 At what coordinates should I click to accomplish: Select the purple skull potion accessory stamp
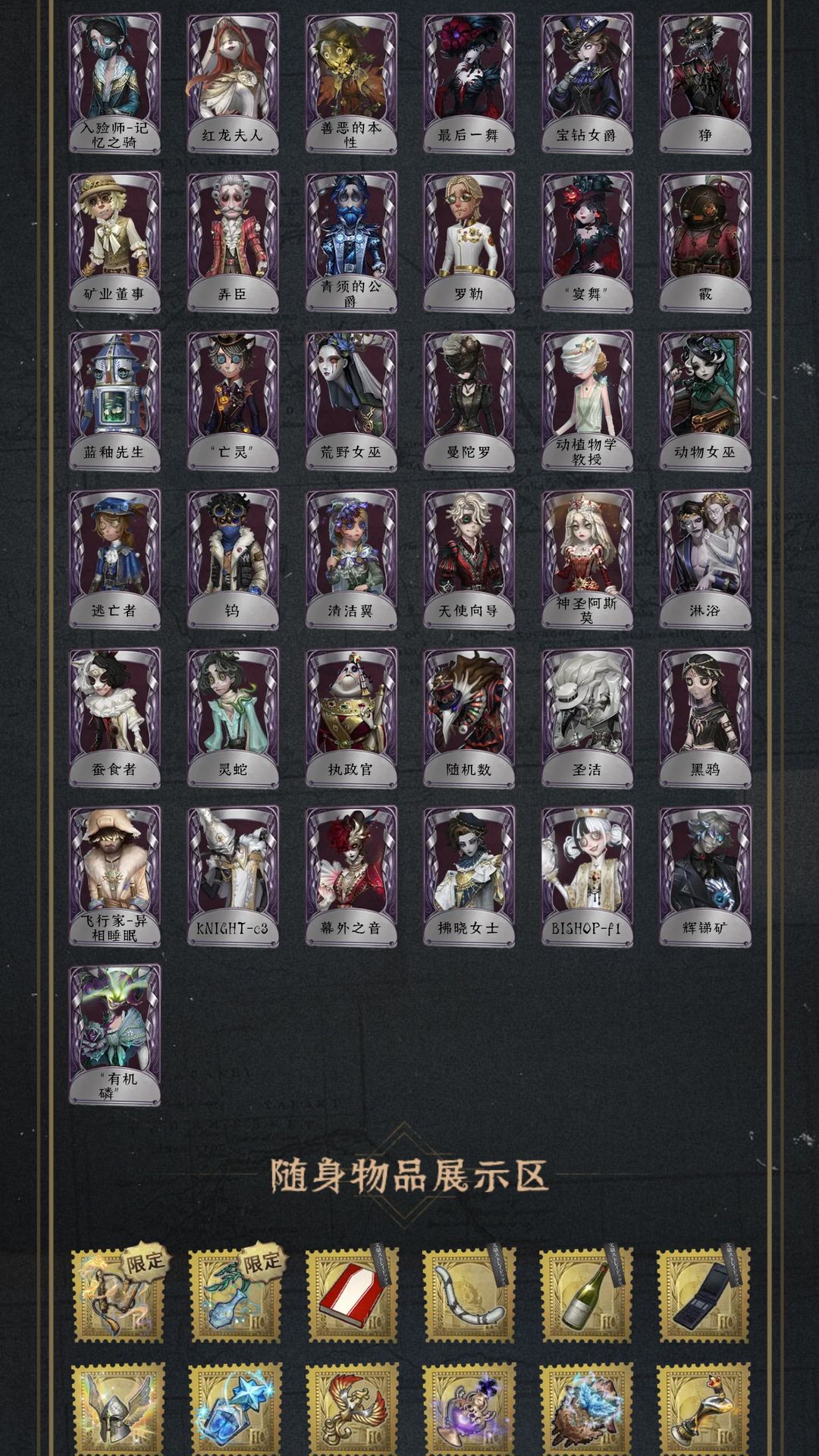469,1409
